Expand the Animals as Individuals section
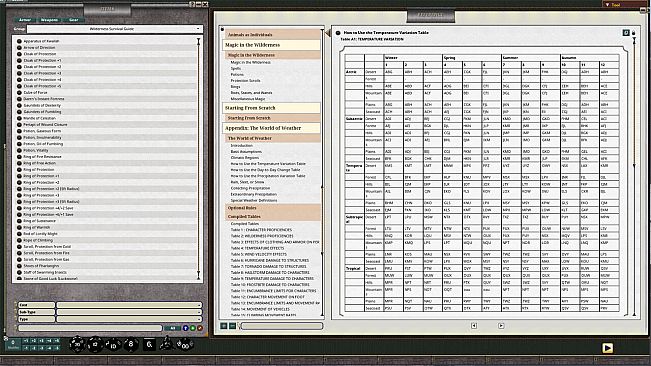Screen dimensions: 651x366 coord(273,35)
